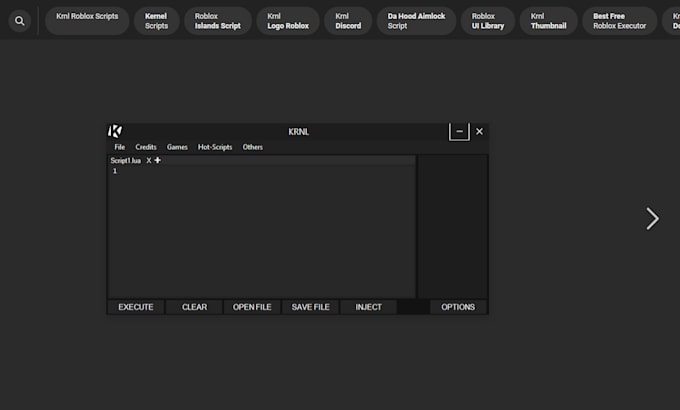Click the search magnifier icon

(x=20, y=21)
